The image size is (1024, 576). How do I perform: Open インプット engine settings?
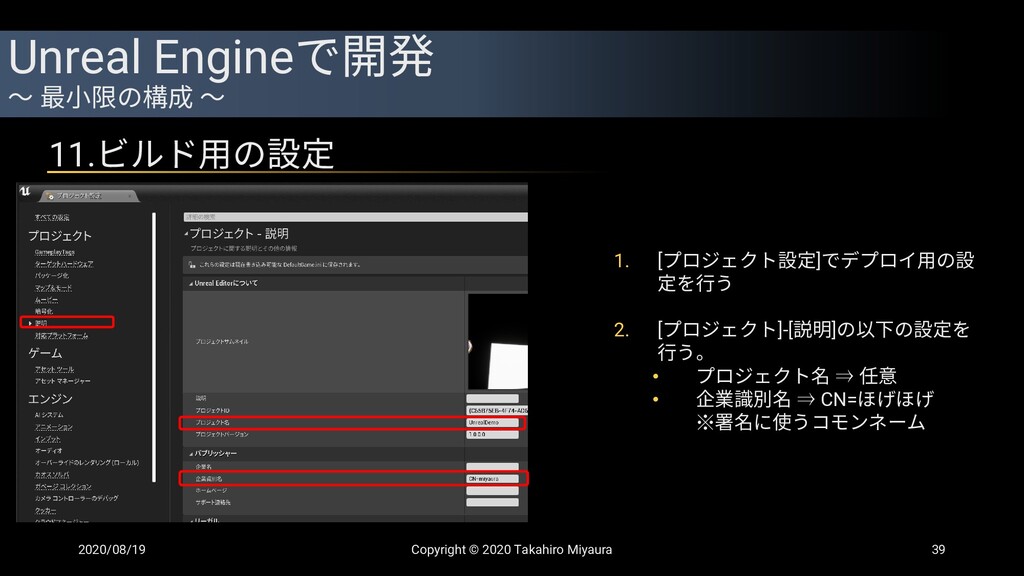pos(47,439)
